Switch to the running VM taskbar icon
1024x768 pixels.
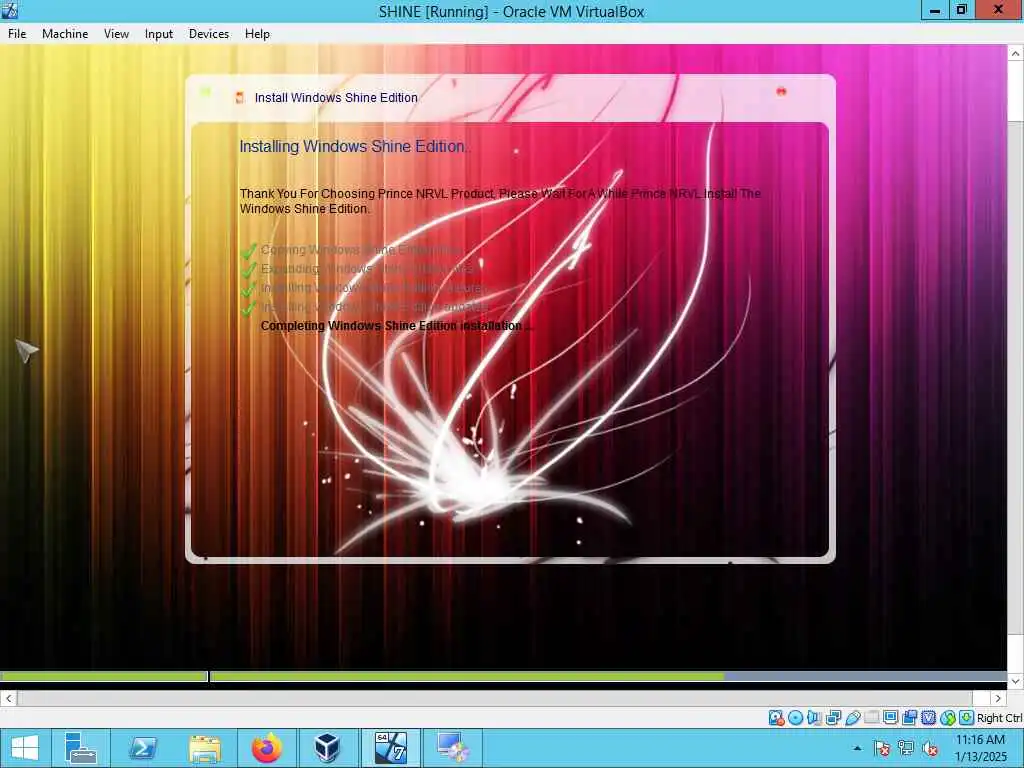coord(453,748)
